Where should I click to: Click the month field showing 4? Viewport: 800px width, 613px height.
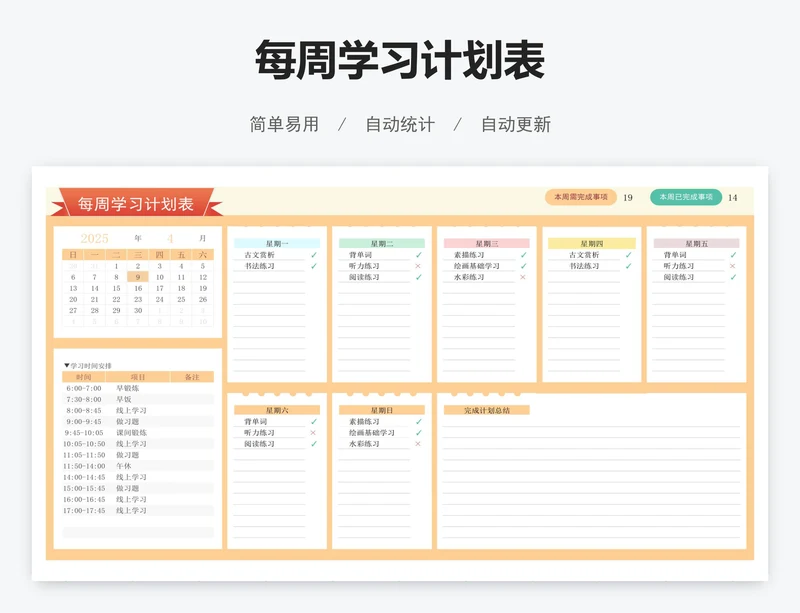(170, 238)
